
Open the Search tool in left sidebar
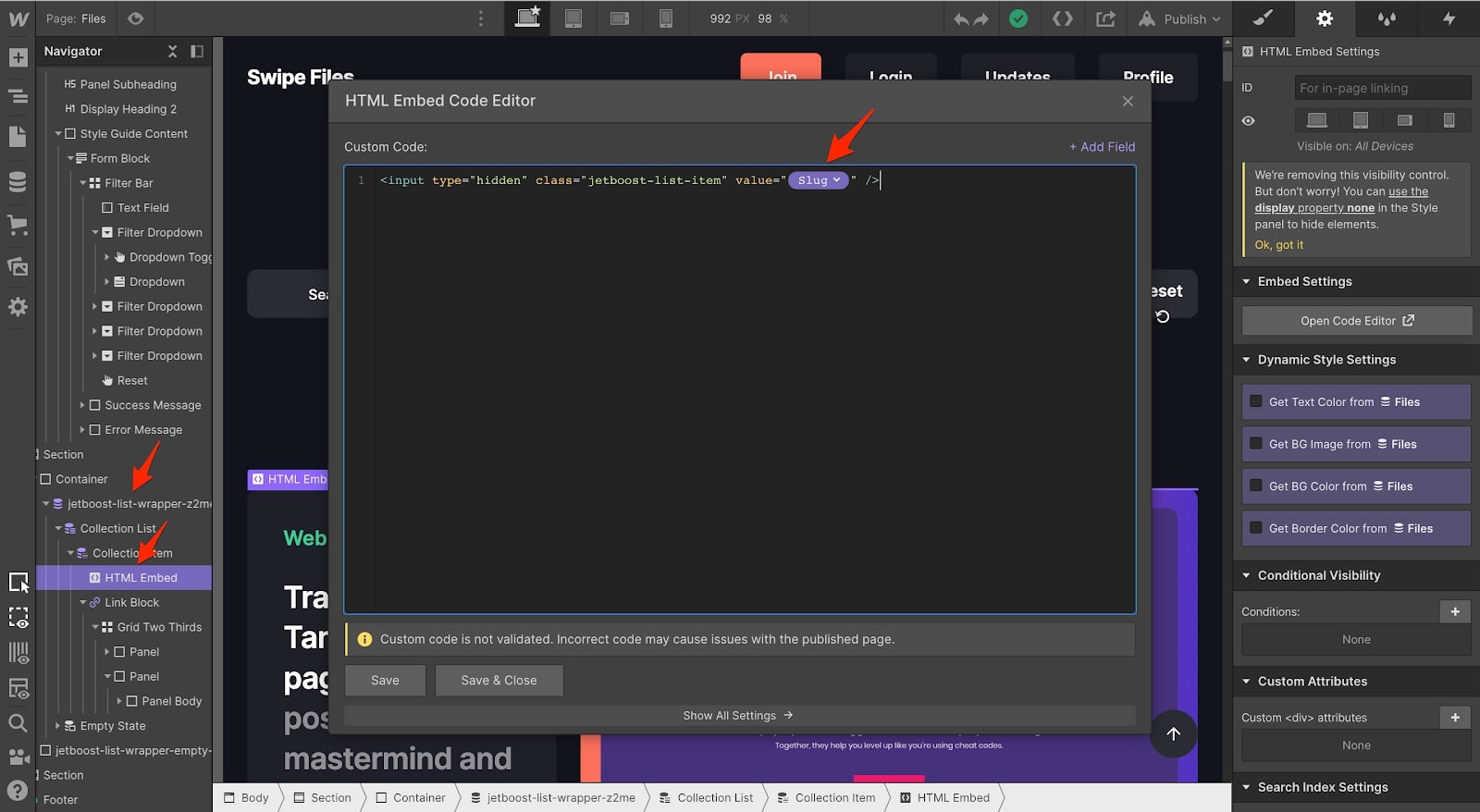tap(18, 723)
